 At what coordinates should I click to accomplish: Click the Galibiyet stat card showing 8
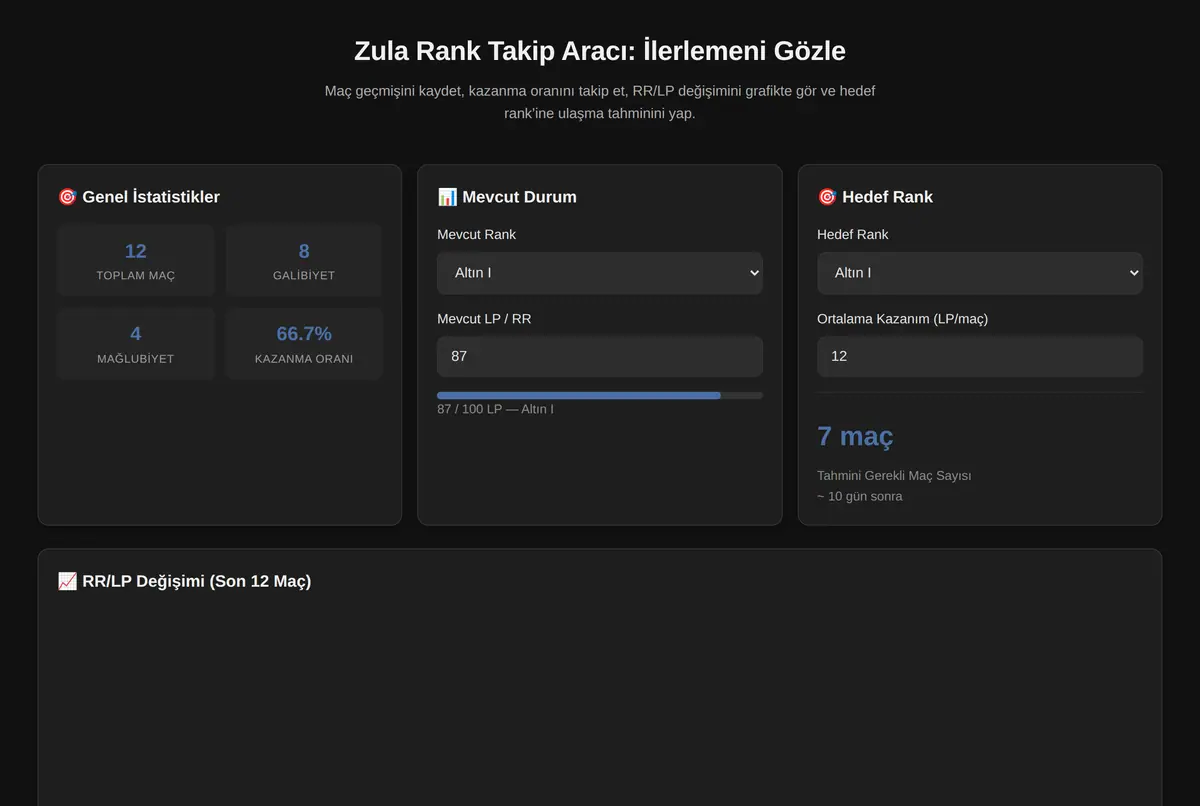pyautogui.click(x=304, y=260)
